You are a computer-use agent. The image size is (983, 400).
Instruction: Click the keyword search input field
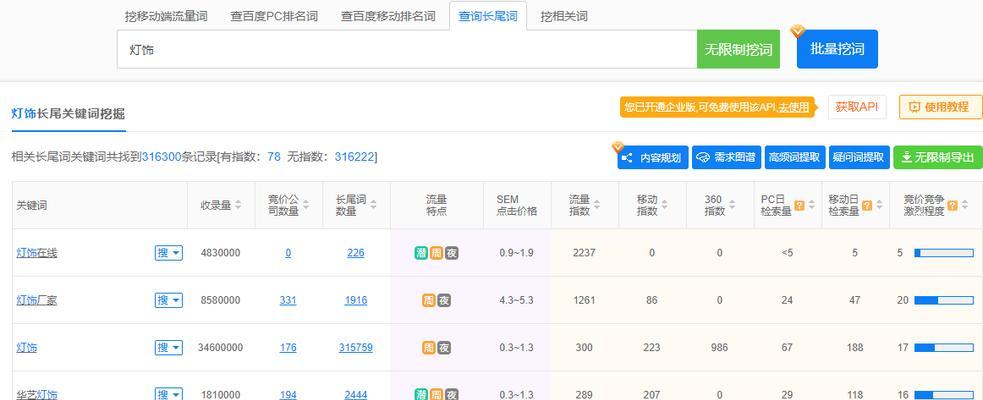pos(407,49)
